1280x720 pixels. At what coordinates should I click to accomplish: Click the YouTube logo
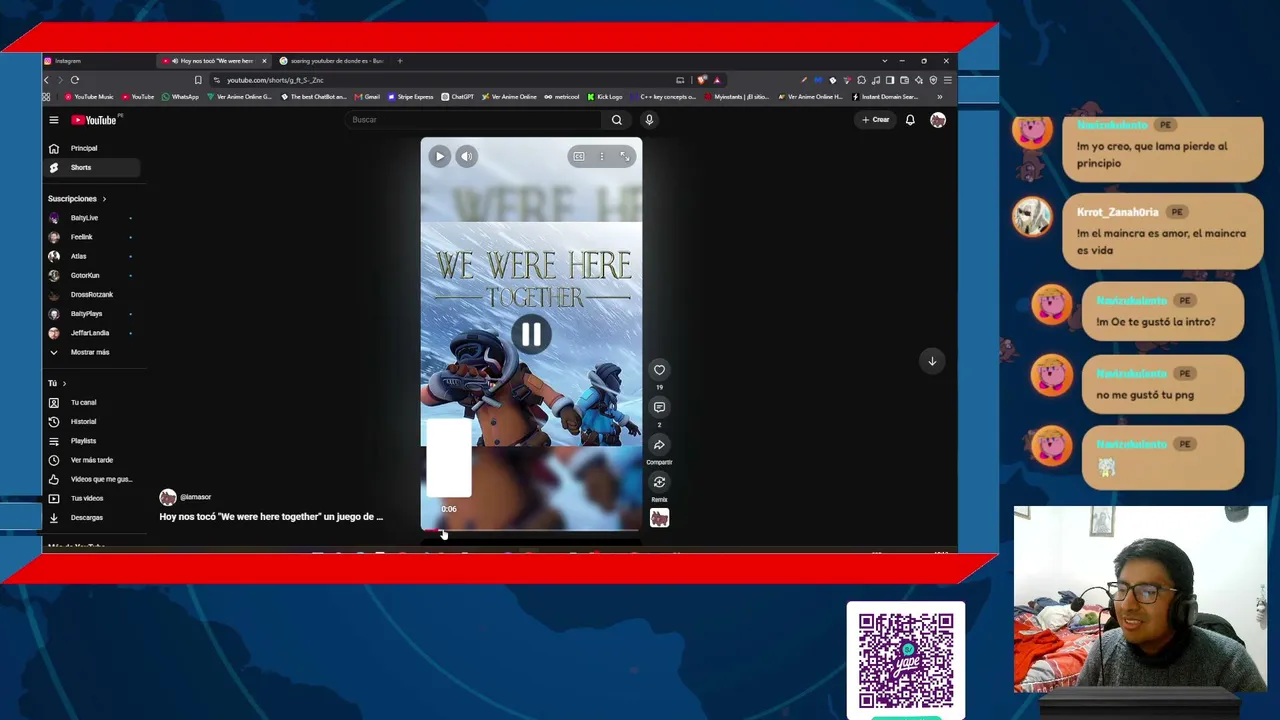coord(94,120)
